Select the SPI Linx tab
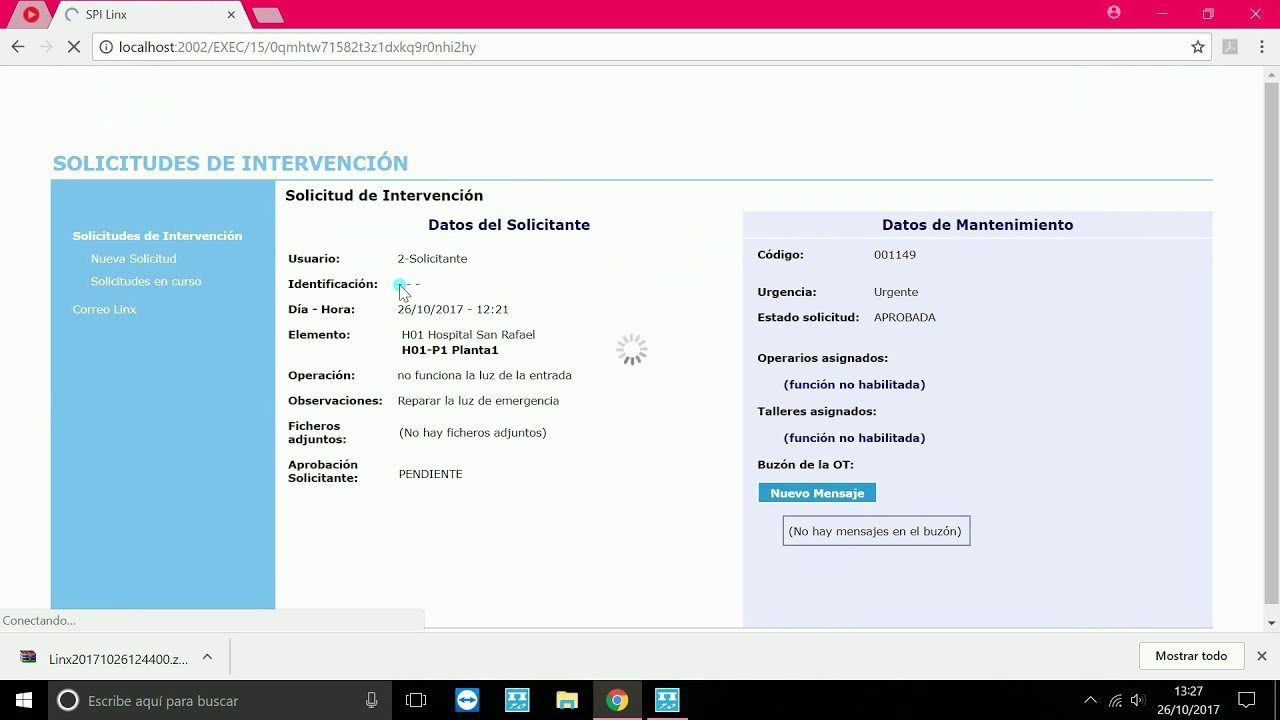The width and height of the screenshot is (1280, 720). tap(145, 15)
